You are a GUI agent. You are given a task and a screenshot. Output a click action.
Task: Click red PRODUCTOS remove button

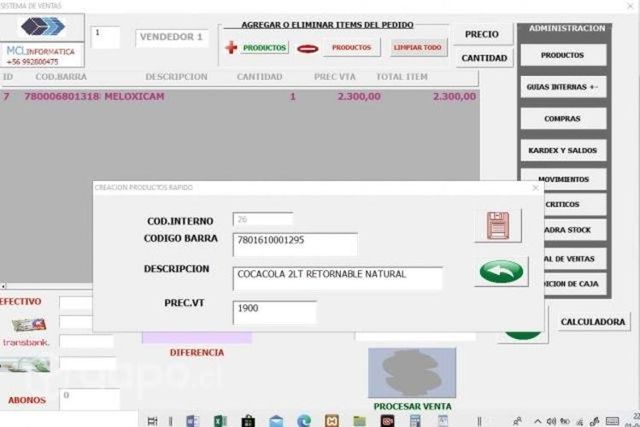[x=351, y=47]
